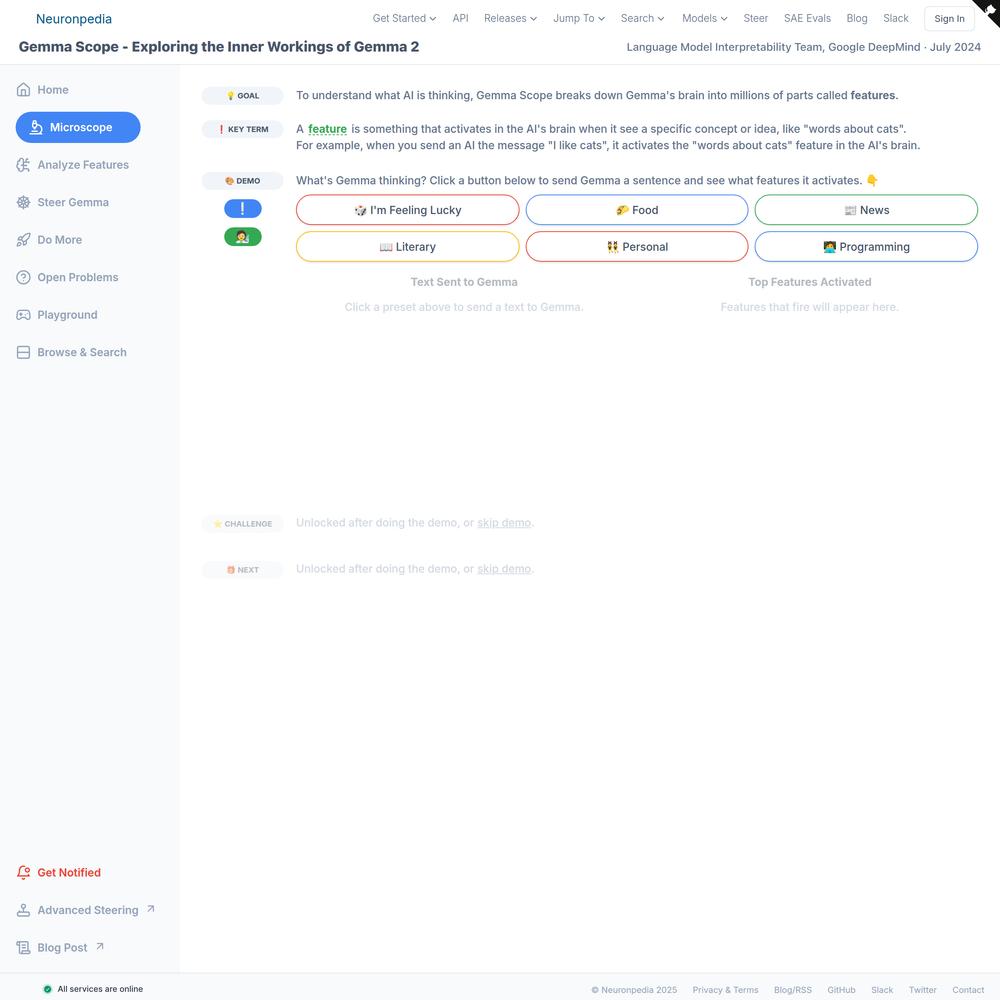The width and height of the screenshot is (1000, 1000).
Task: Expand the Models dropdown
Action: point(704,18)
